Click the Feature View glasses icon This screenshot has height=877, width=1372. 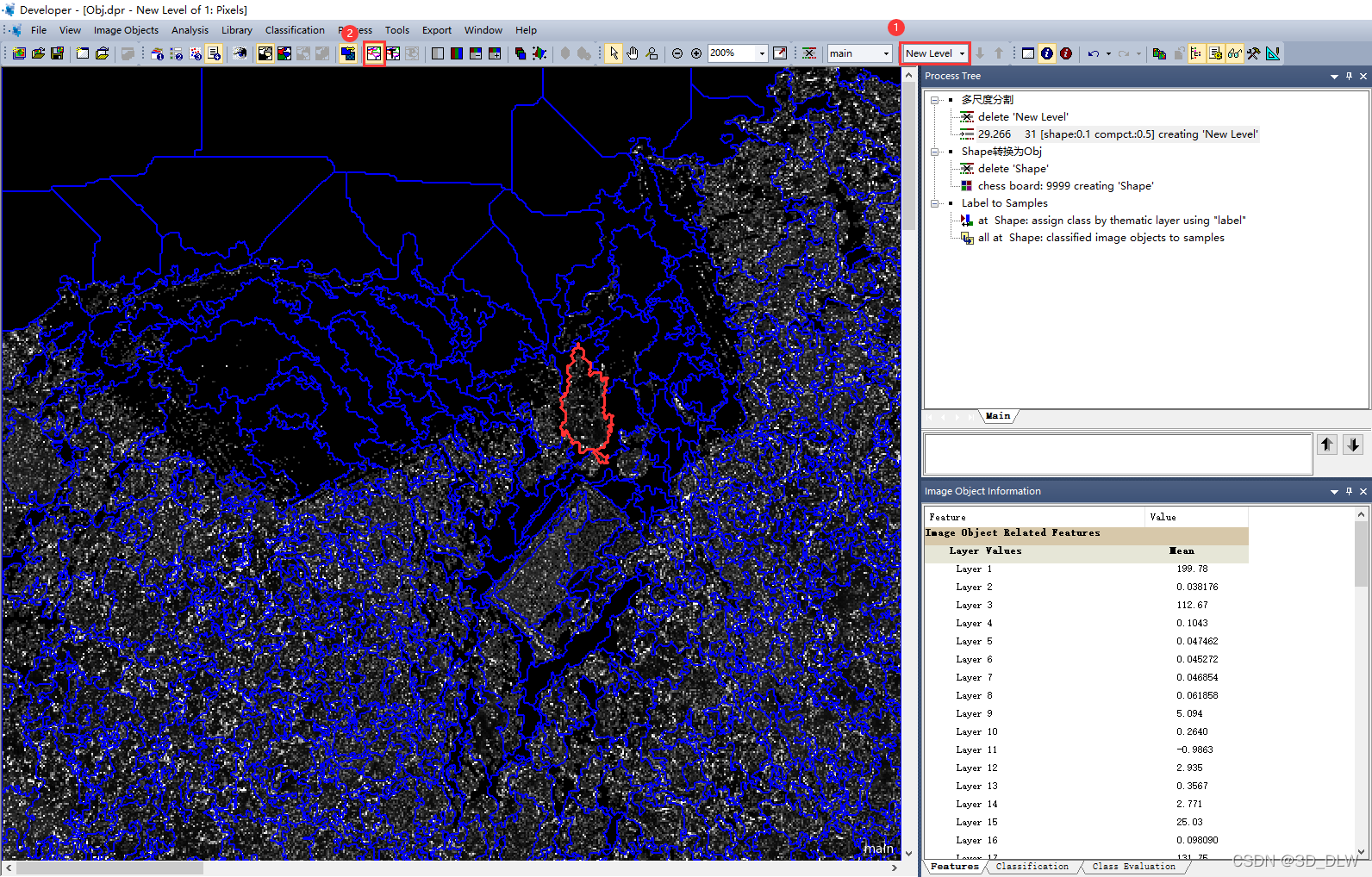(x=1235, y=53)
